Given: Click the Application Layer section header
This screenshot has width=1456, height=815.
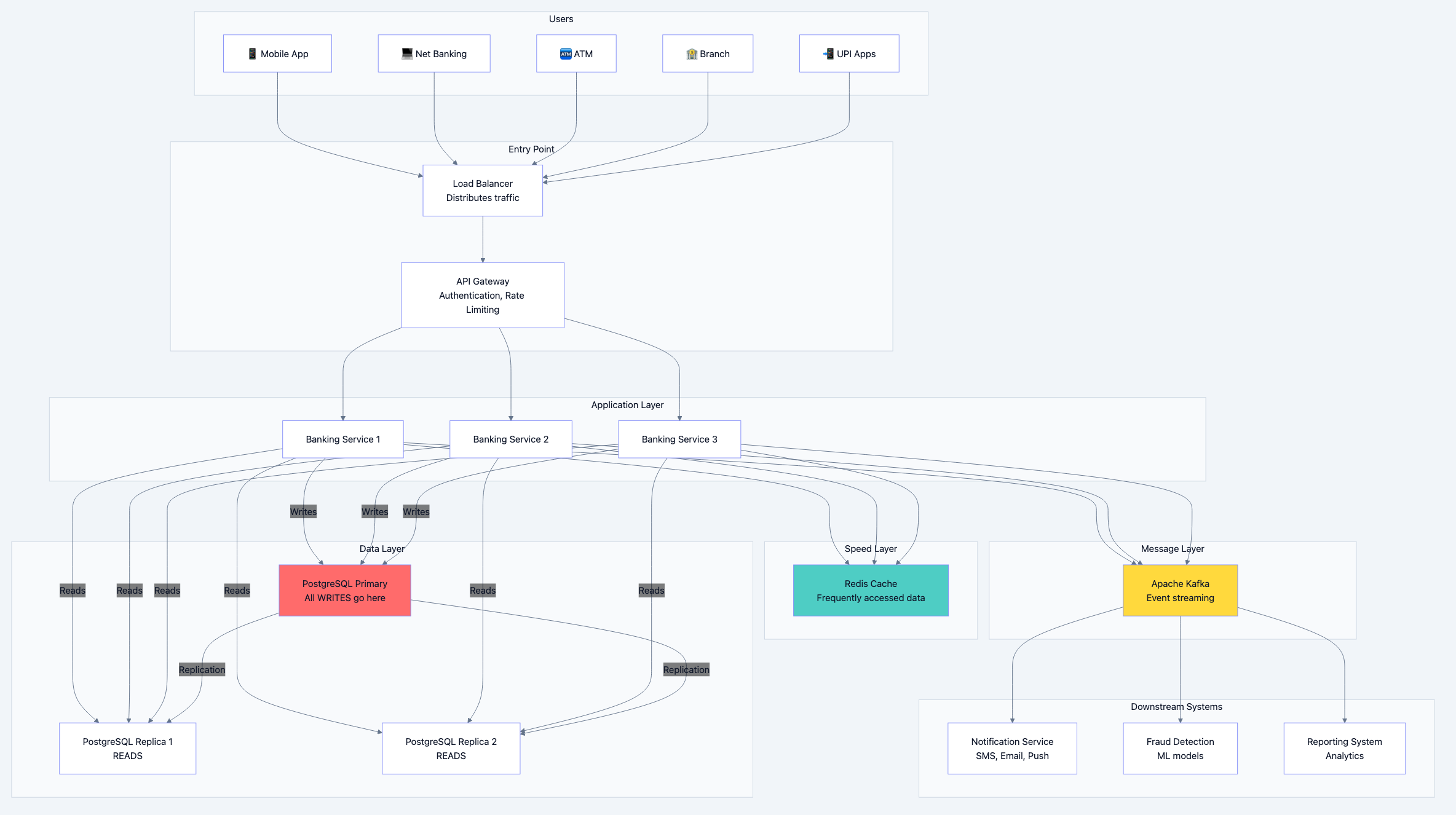Looking at the screenshot, I should pyautogui.click(x=627, y=404).
